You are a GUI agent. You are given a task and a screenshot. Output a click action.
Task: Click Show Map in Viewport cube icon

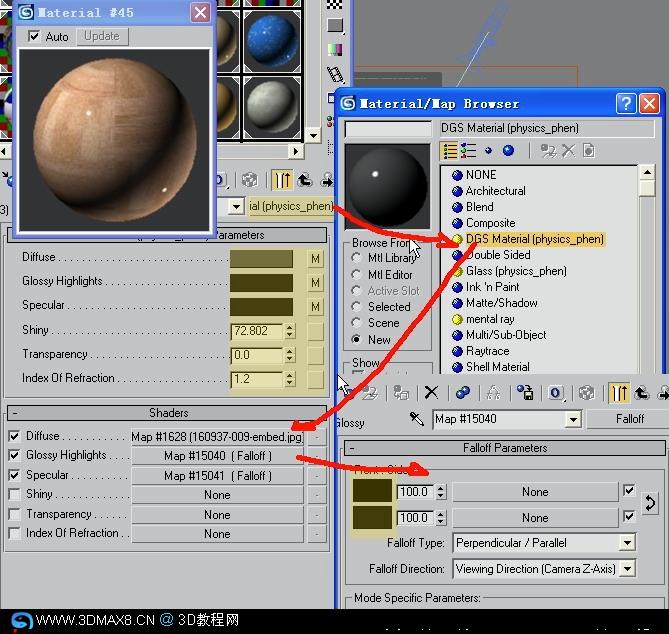[x=586, y=393]
